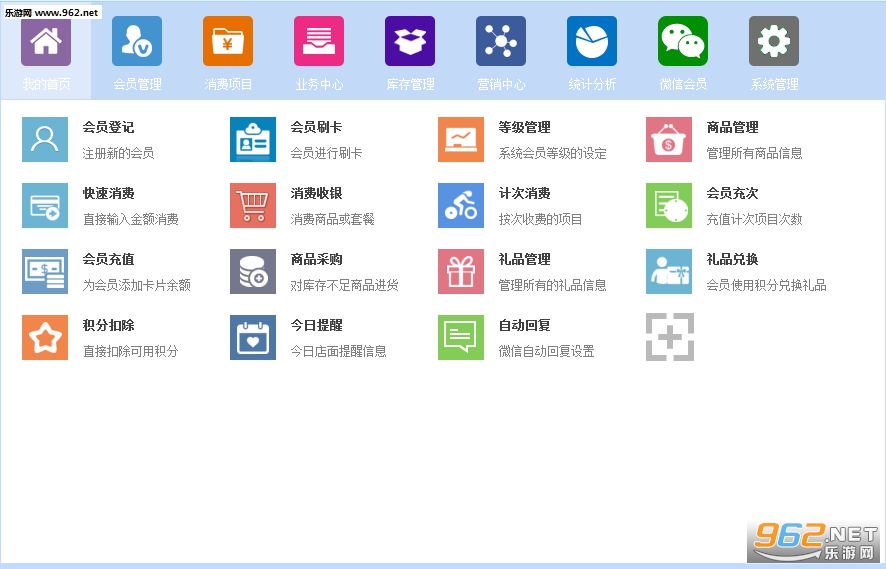The height and width of the screenshot is (569, 886).
Task: Click the 会员刷卡 ID card icon
Action: pos(253,139)
